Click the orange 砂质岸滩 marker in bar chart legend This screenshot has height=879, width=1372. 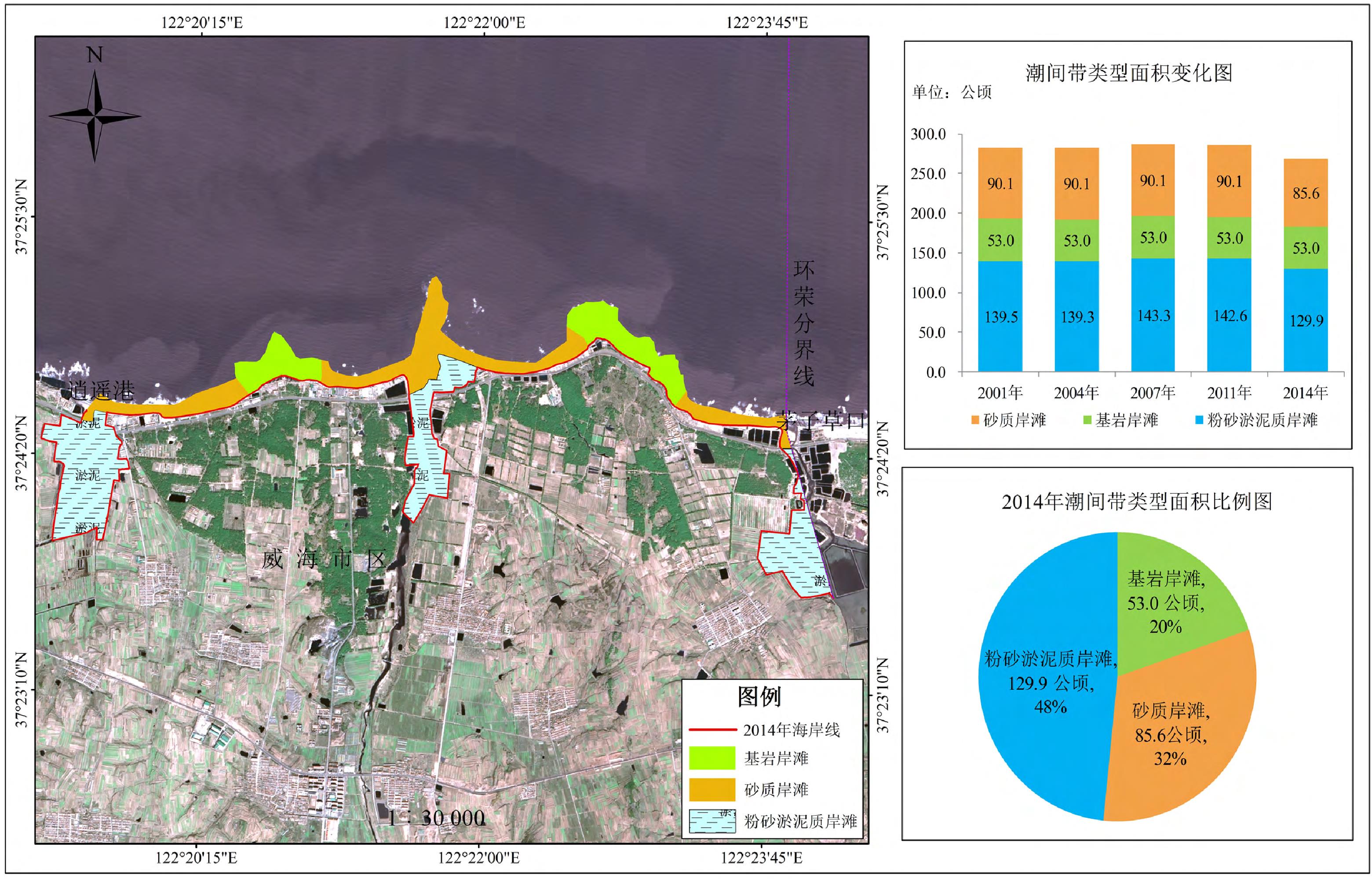(x=975, y=420)
